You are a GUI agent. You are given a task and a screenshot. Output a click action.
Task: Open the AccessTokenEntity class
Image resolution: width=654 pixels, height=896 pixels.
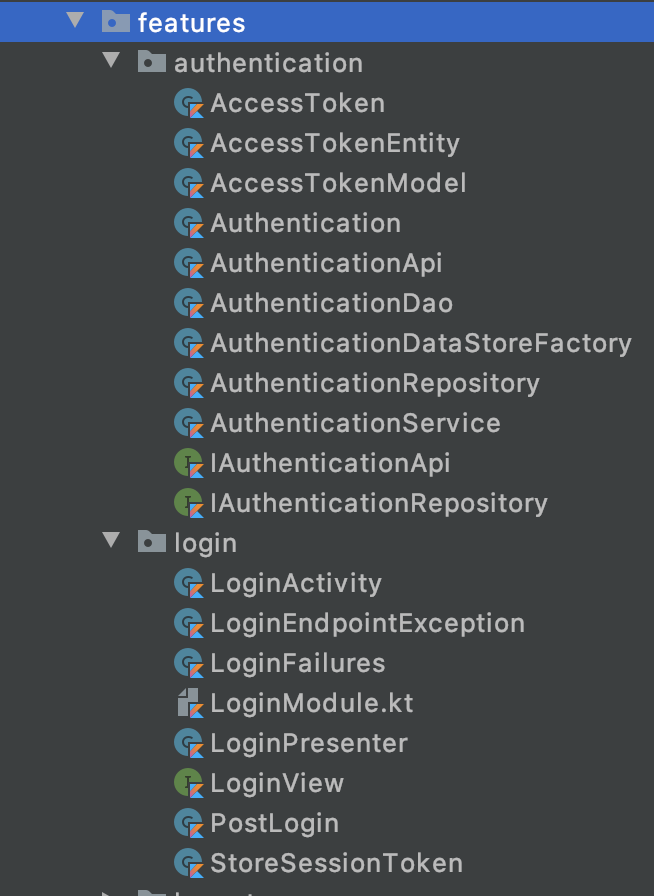point(333,143)
